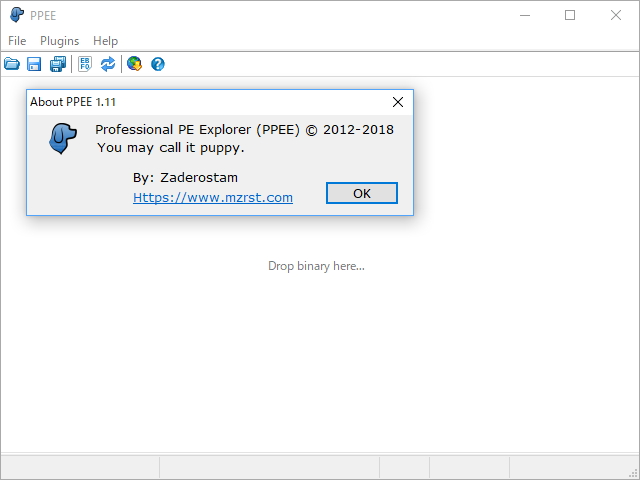Click the globe web lookup icon
This screenshot has width=640, height=480.
[x=134, y=64]
